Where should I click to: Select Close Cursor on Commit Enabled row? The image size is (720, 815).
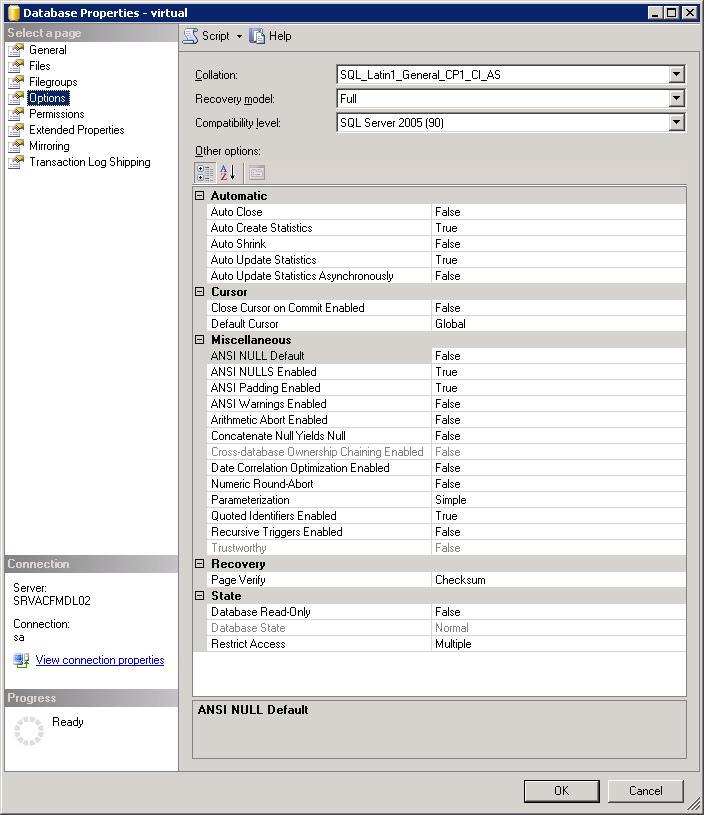click(x=447, y=308)
